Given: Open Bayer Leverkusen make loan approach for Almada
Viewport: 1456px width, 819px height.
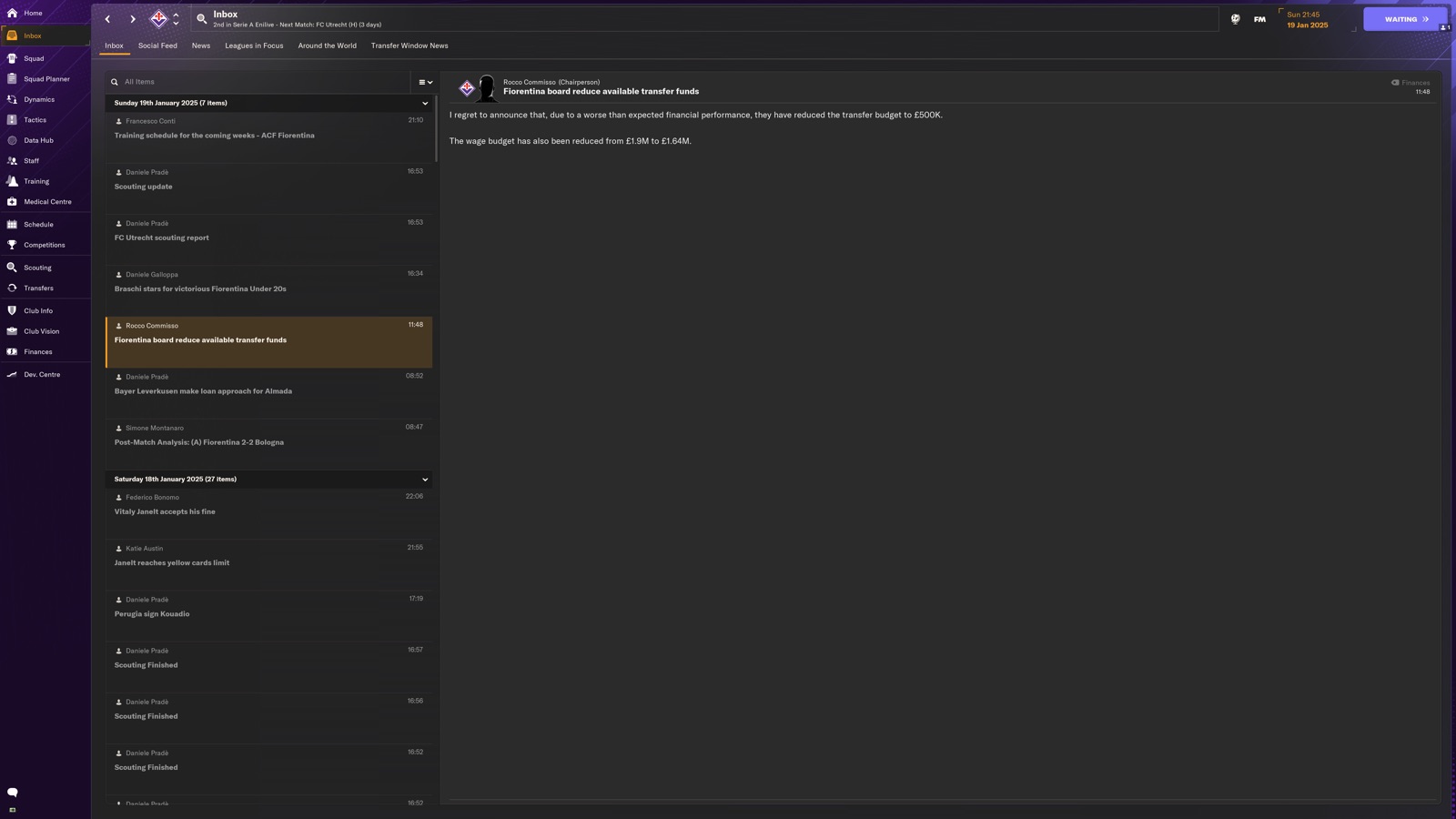Looking at the screenshot, I should coord(268,393).
